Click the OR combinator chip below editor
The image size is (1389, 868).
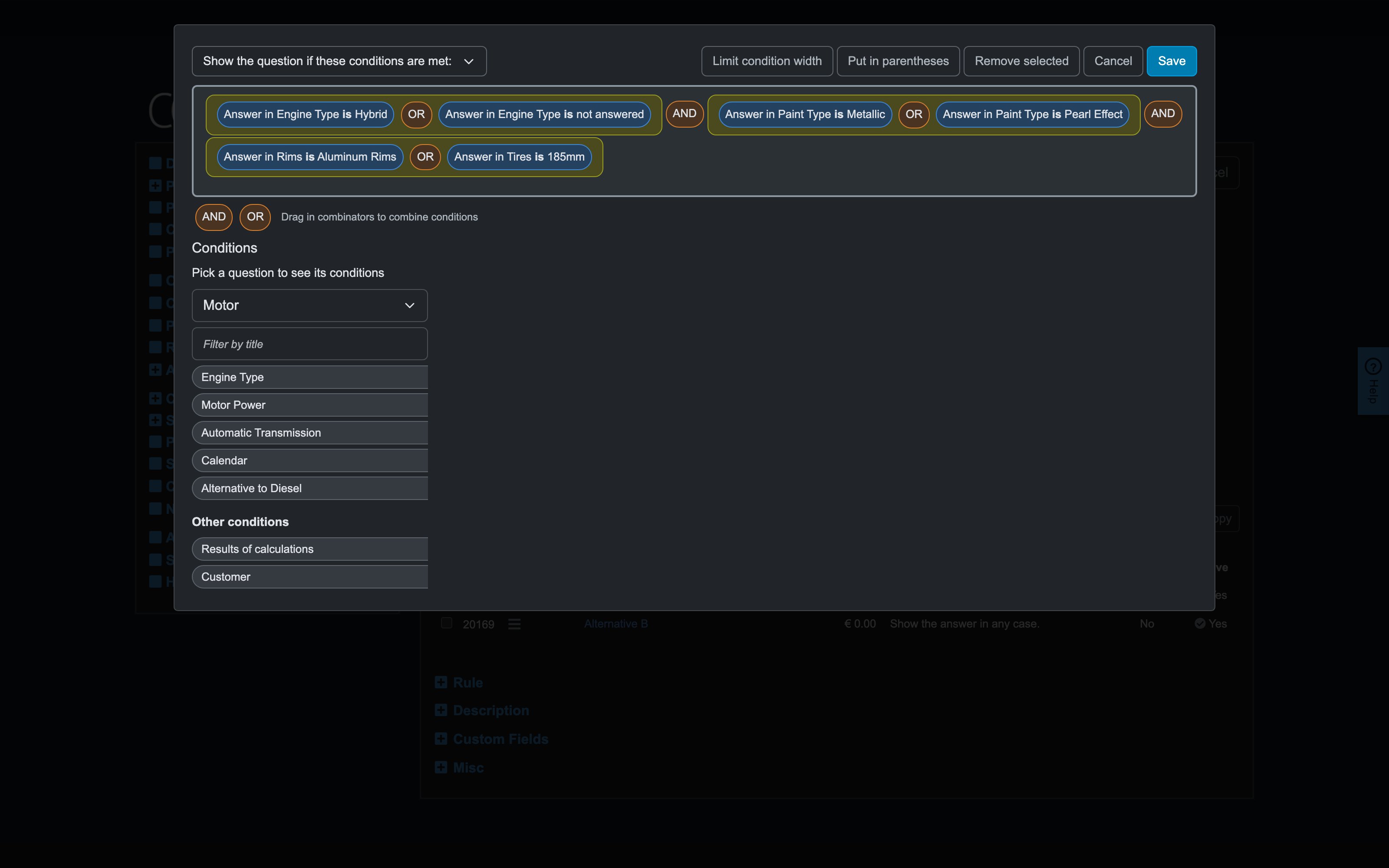coord(255,217)
